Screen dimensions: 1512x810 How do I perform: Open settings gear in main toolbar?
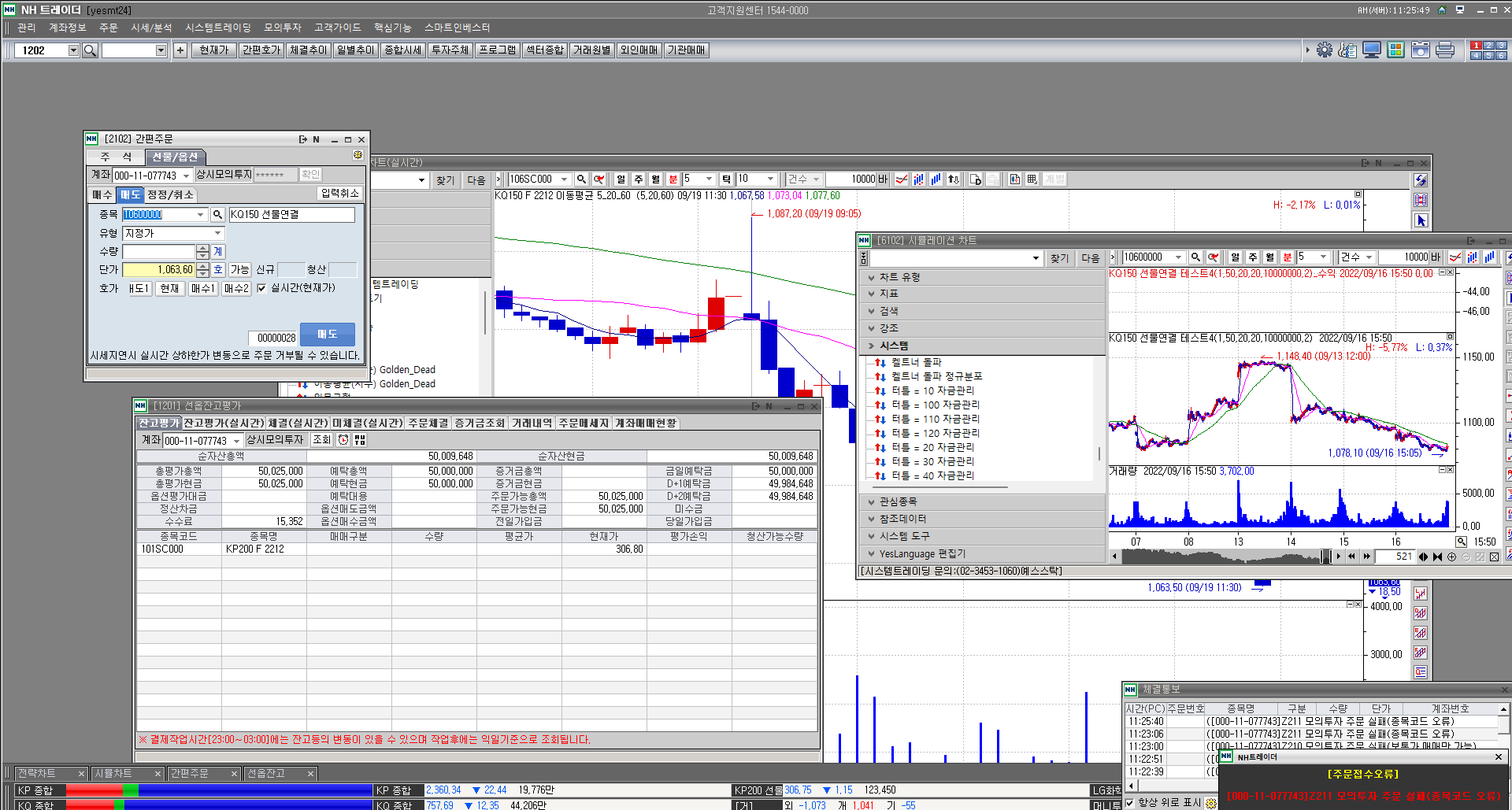tap(1325, 50)
